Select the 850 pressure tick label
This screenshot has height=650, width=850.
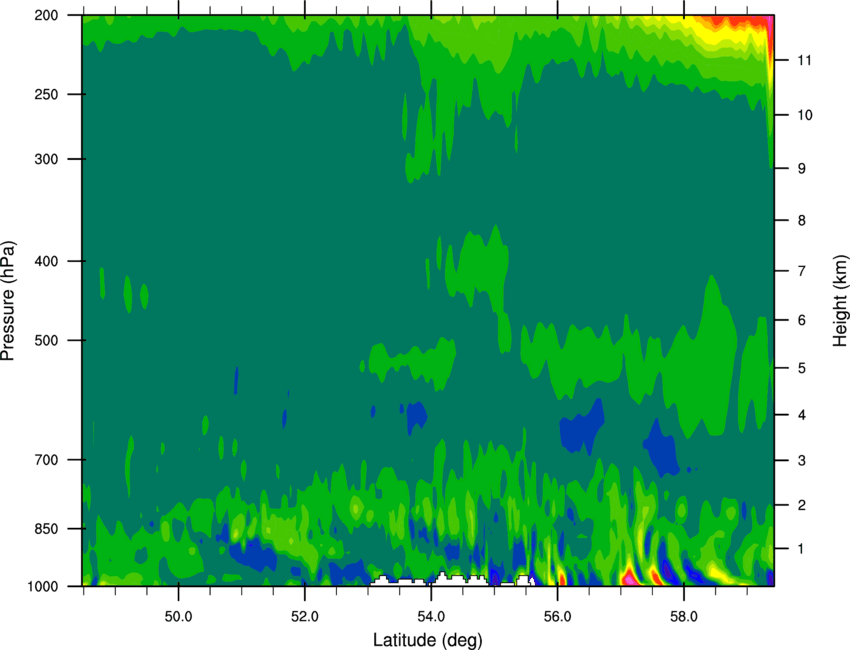pos(46,529)
